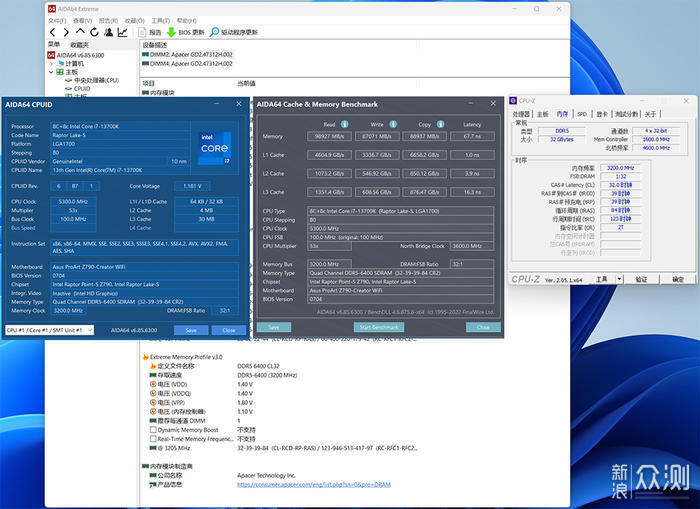Click Save in the Cache & Memory Benchmark
The image size is (700, 509).
pos(274,327)
